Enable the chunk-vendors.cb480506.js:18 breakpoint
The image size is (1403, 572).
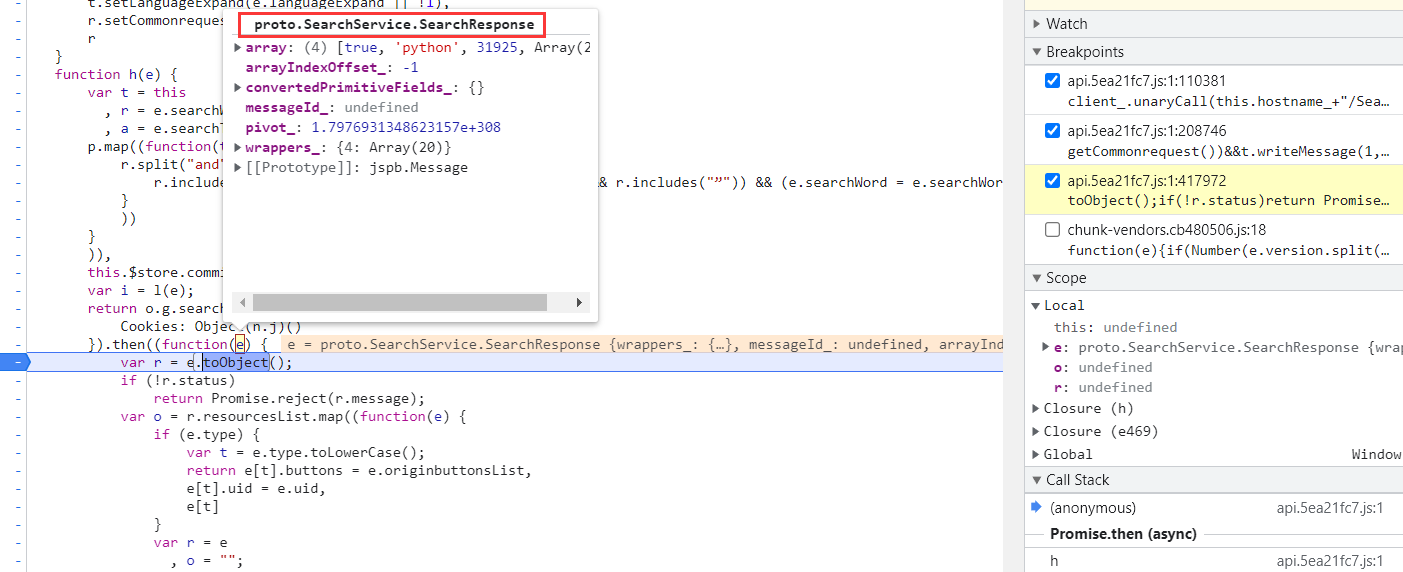click(x=1052, y=229)
